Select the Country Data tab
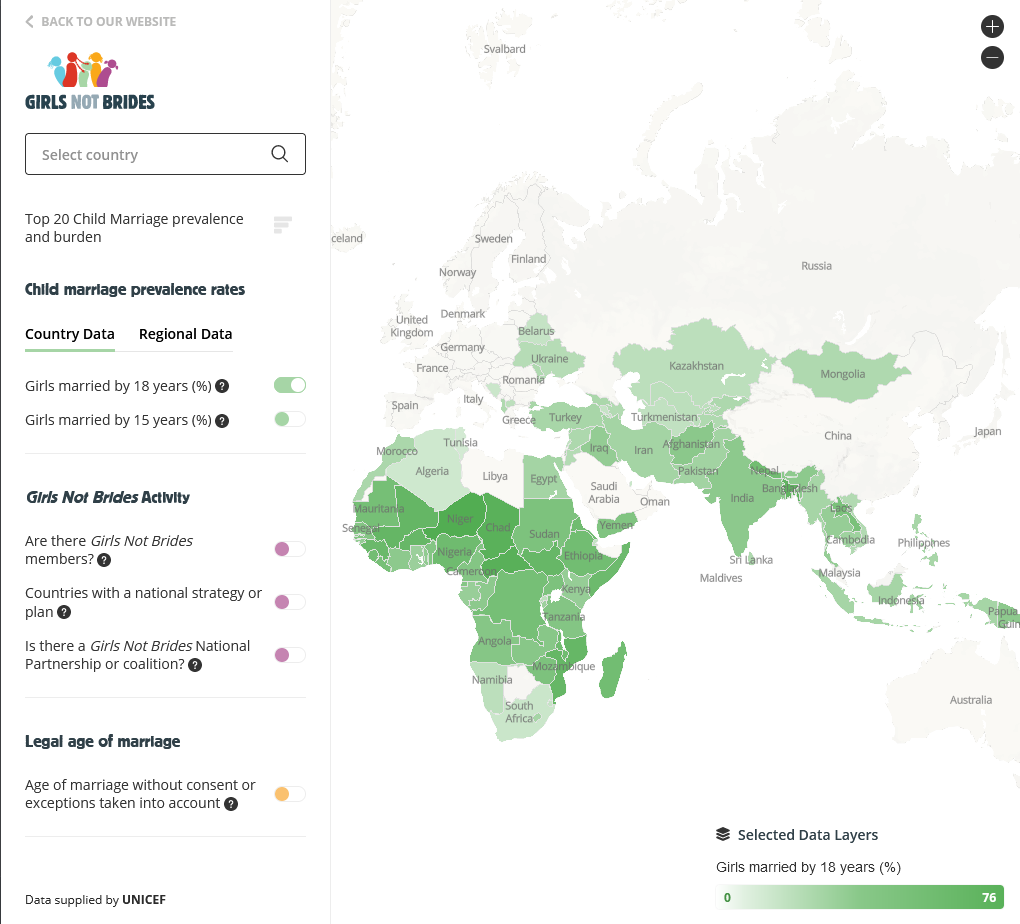1020x924 pixels. (70, 334)
